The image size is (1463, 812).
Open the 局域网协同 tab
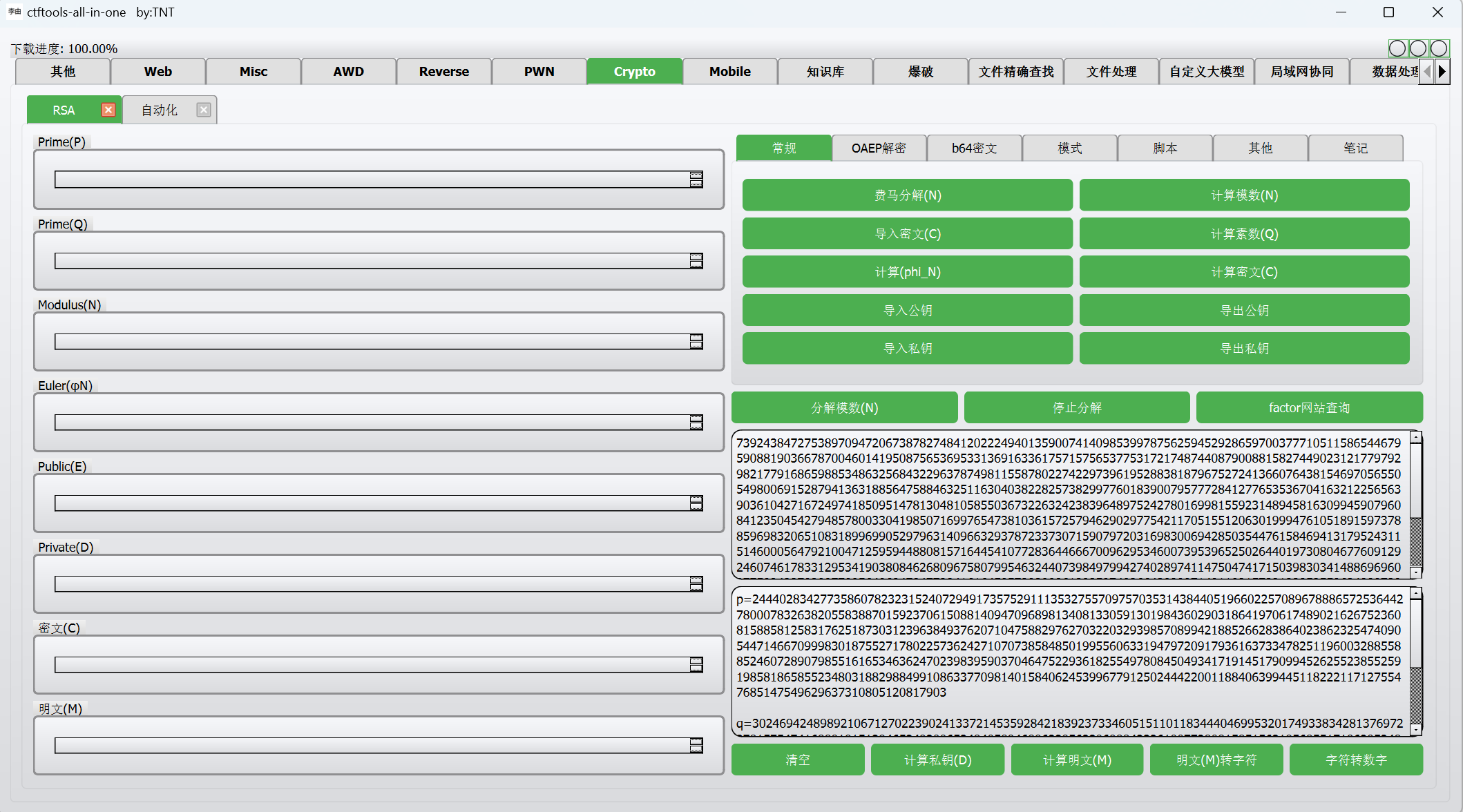[1302, 72]
